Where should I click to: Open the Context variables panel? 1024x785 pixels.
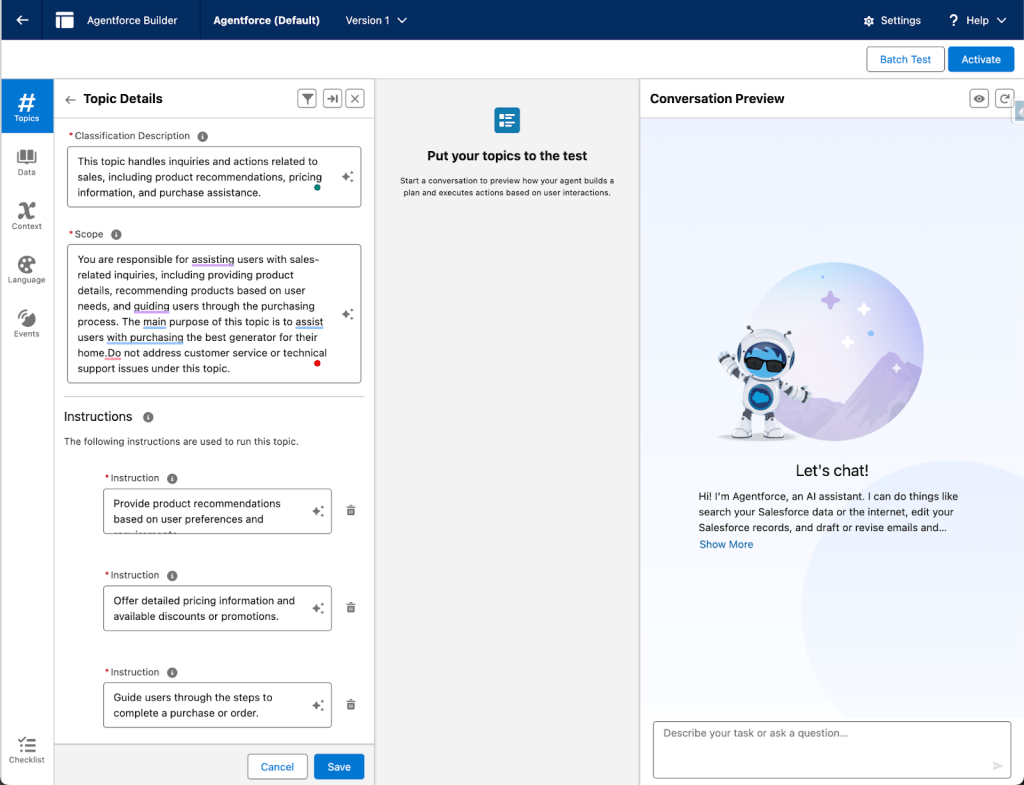click(x=27, y=215)
